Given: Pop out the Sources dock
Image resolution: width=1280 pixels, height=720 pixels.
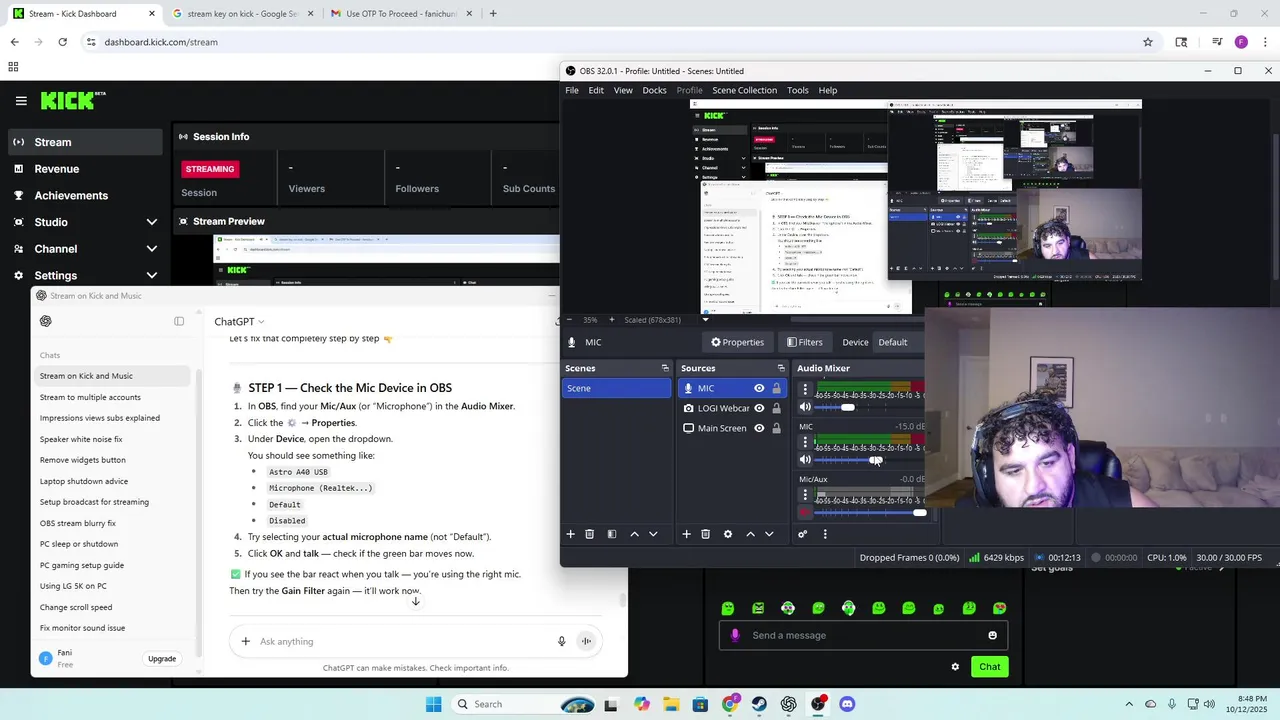Looking at the screenshot, I should [x=781, y=368].
